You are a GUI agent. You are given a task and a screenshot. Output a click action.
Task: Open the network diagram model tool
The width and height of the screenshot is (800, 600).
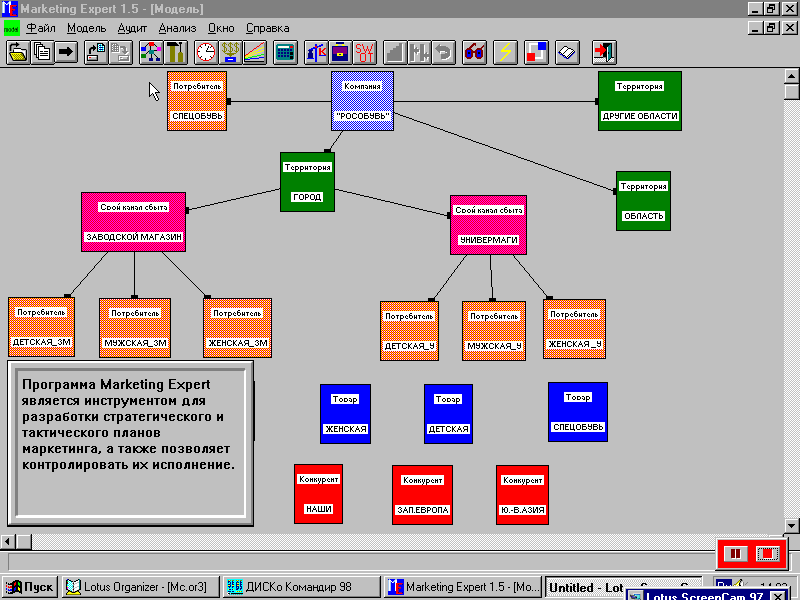(151, 52)
